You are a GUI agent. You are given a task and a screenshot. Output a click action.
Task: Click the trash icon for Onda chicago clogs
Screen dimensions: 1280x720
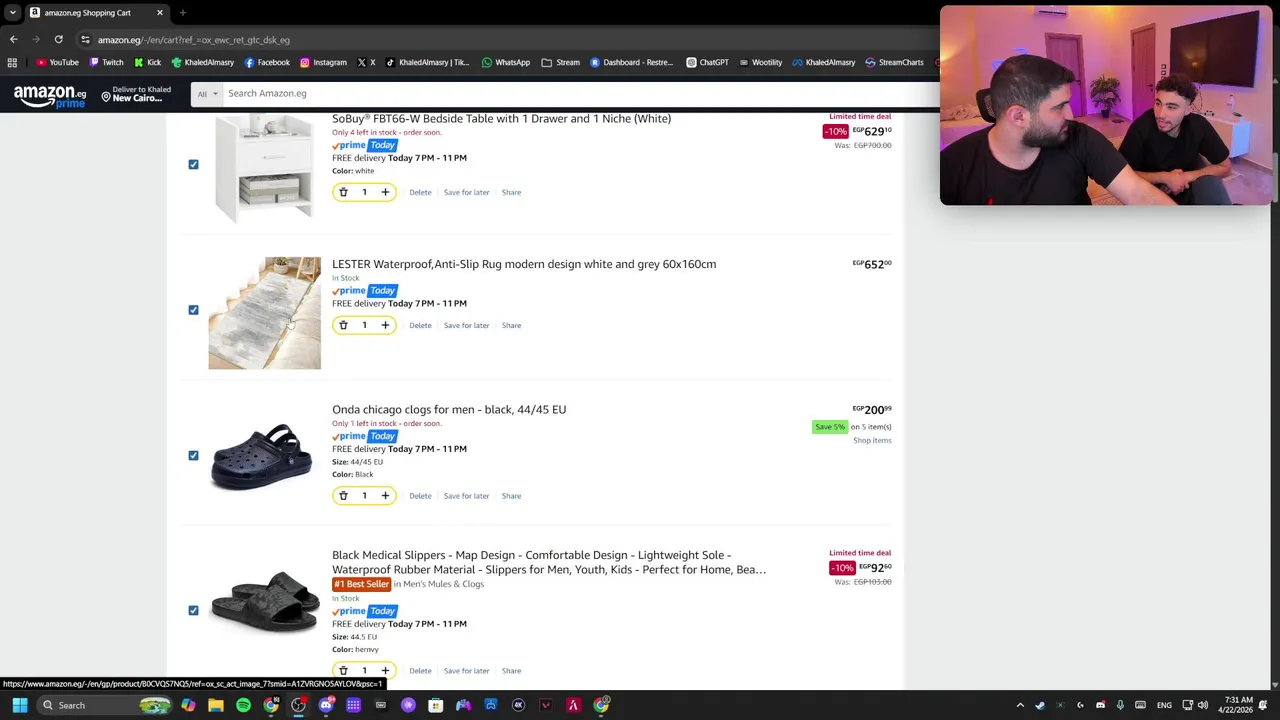[343, 496]
